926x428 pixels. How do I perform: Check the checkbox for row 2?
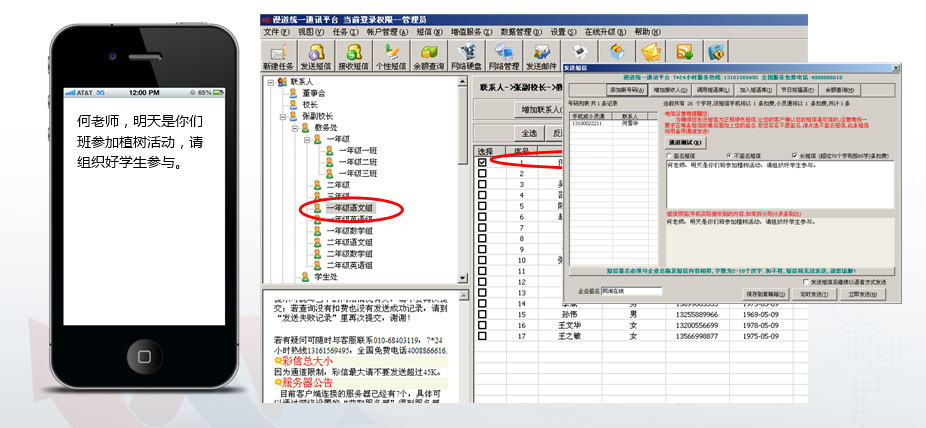pyautogui.click(x=482, y=173)
